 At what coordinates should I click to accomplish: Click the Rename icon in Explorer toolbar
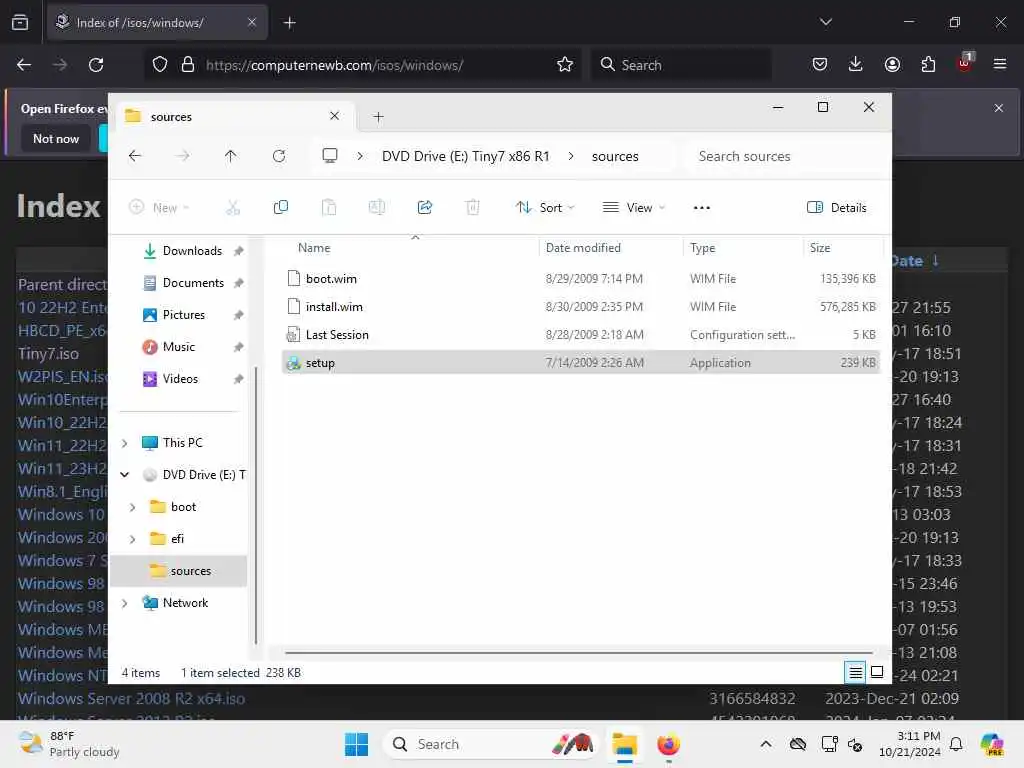coord(377,208)
